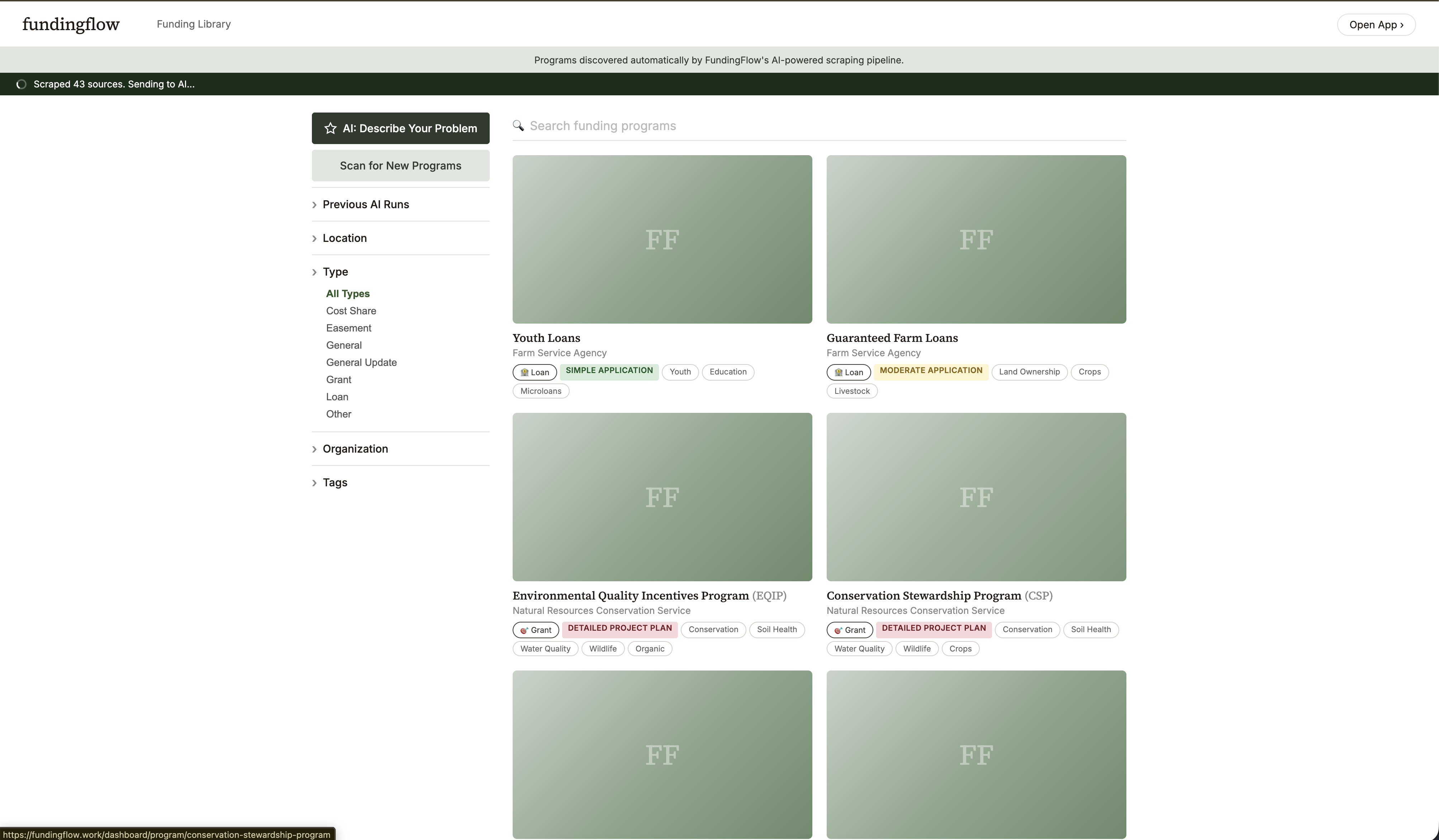1439x840 pixels.
Task: Expand the Location filter section
Action: pyautogui.click(x=344, y=238)
